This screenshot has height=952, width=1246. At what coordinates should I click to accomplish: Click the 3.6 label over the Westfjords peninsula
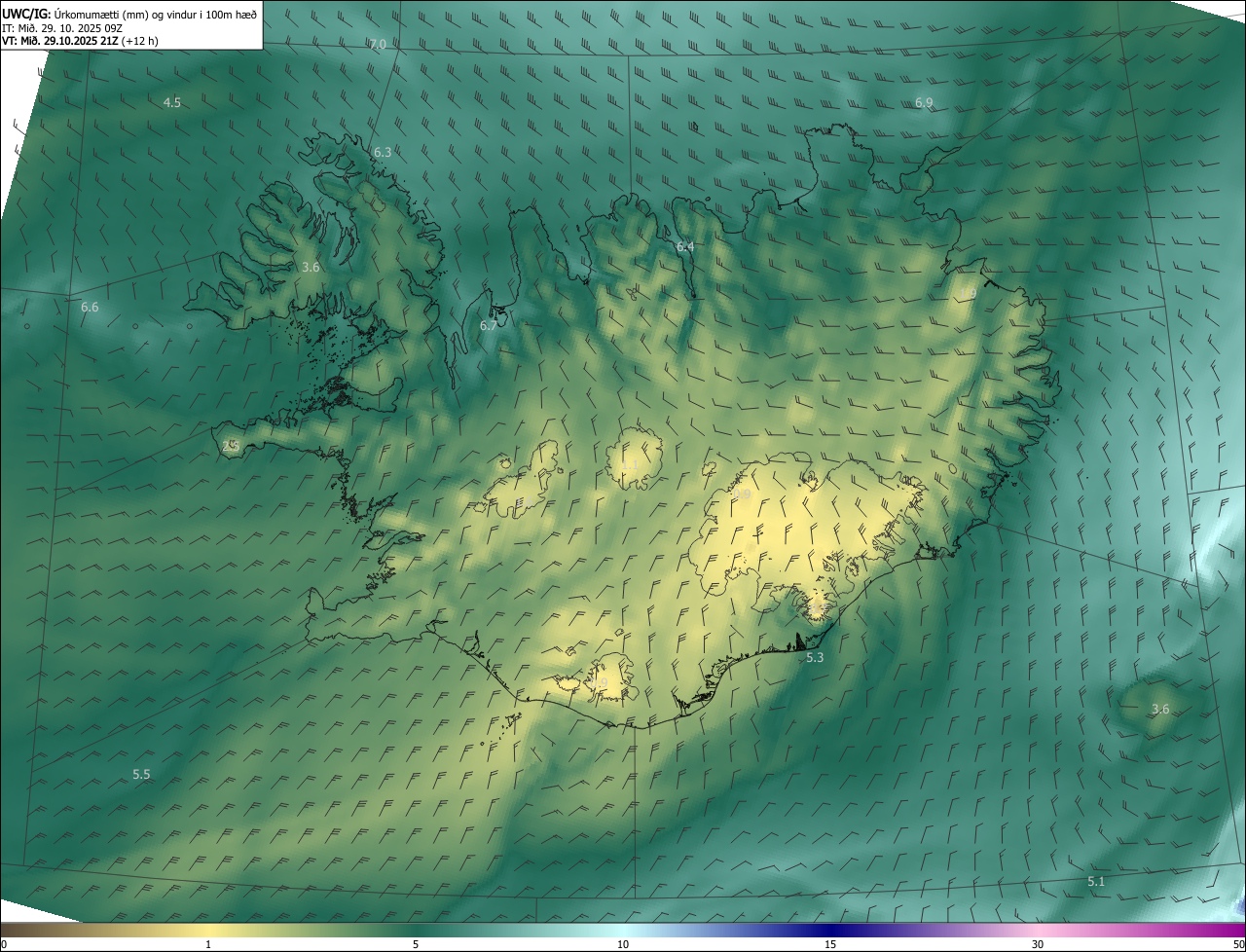[311, 267]
